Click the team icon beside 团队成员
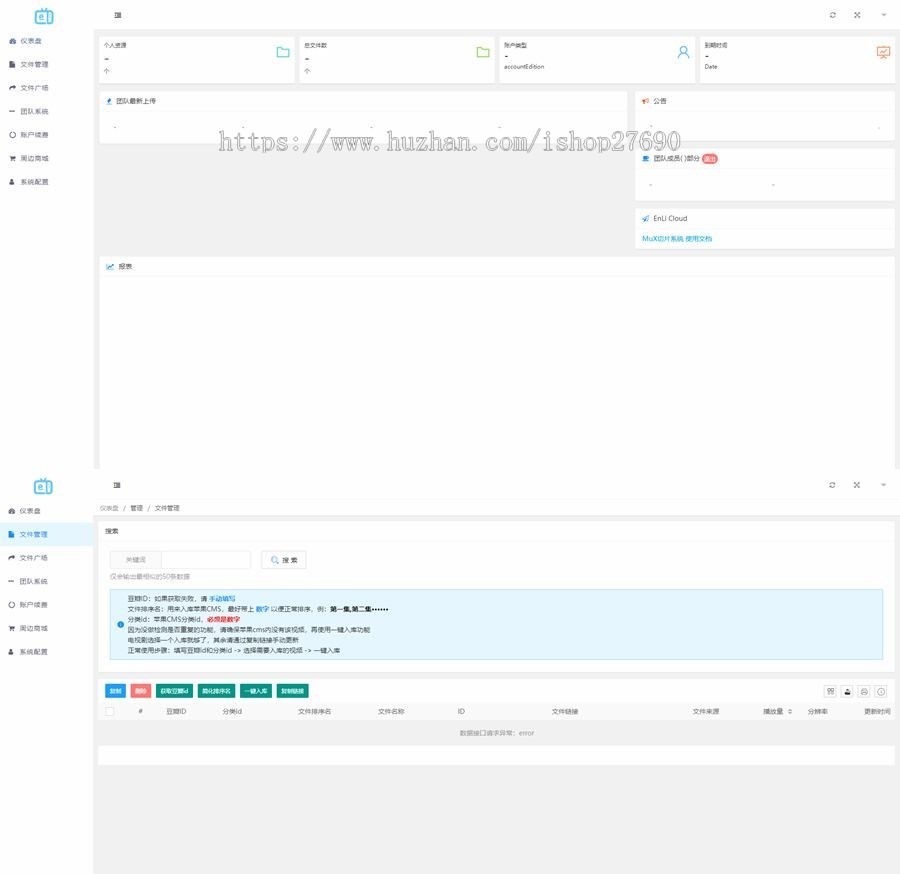This screenshot has height=874, width=900. point(645,158)
